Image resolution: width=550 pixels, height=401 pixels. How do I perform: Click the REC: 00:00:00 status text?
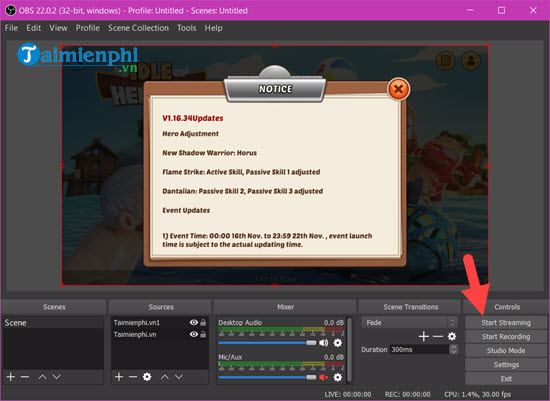(408, 394)
